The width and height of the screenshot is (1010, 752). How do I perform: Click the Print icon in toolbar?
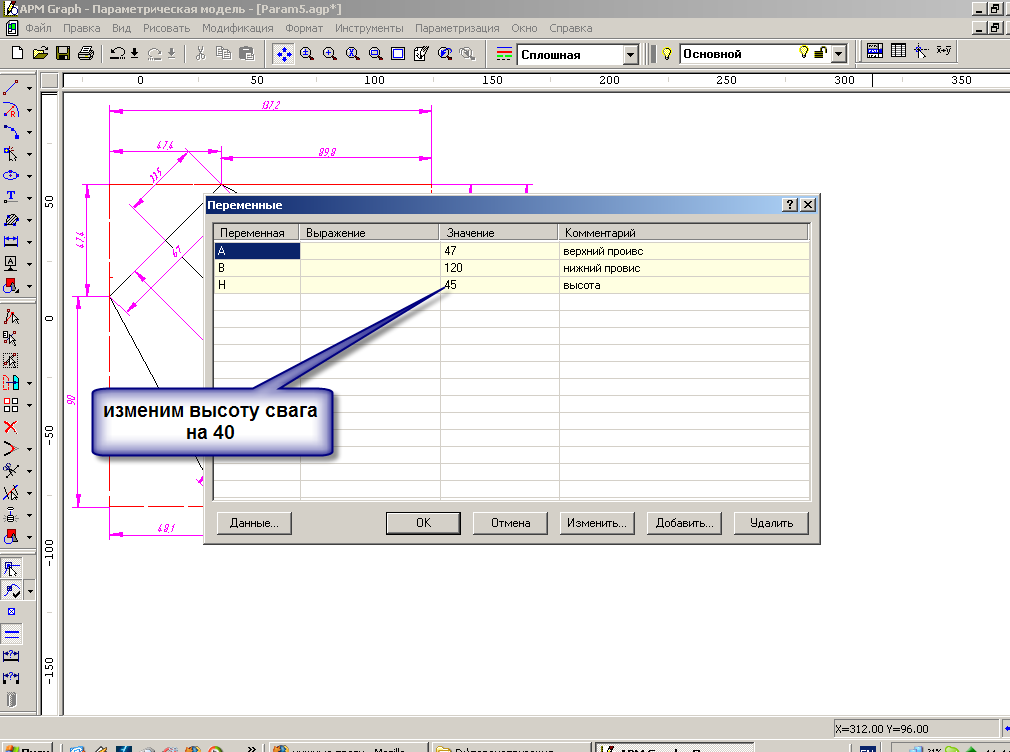point(86,54)
